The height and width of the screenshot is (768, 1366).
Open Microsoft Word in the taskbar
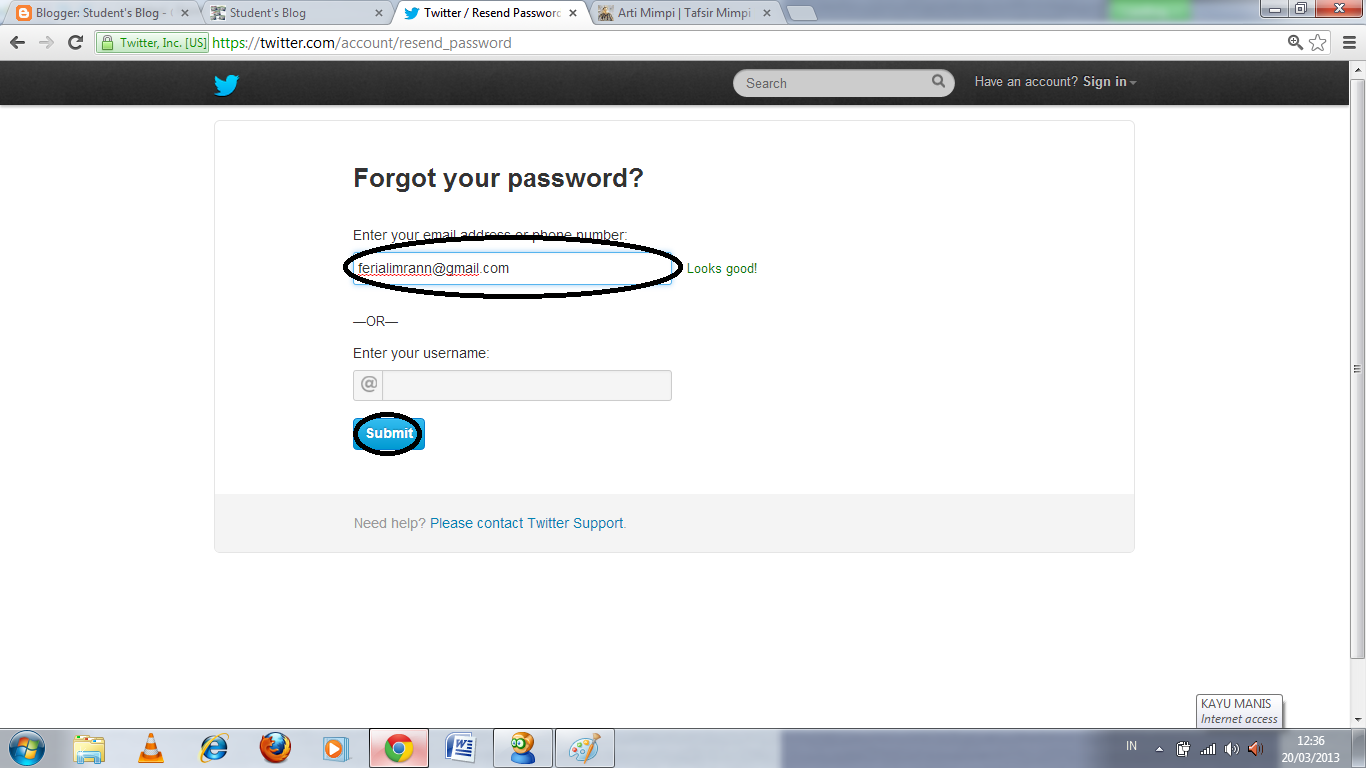click(460, 748)
